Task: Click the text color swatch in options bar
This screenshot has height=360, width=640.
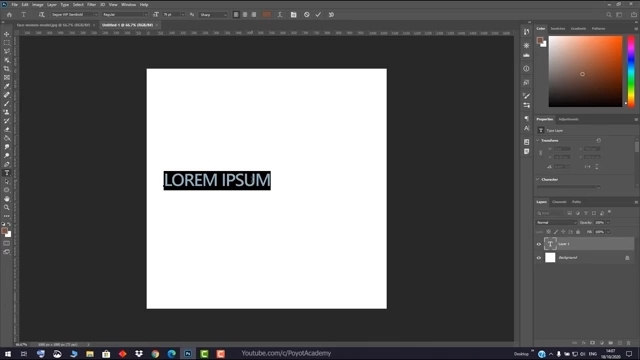Action: (x=267, y=15)
